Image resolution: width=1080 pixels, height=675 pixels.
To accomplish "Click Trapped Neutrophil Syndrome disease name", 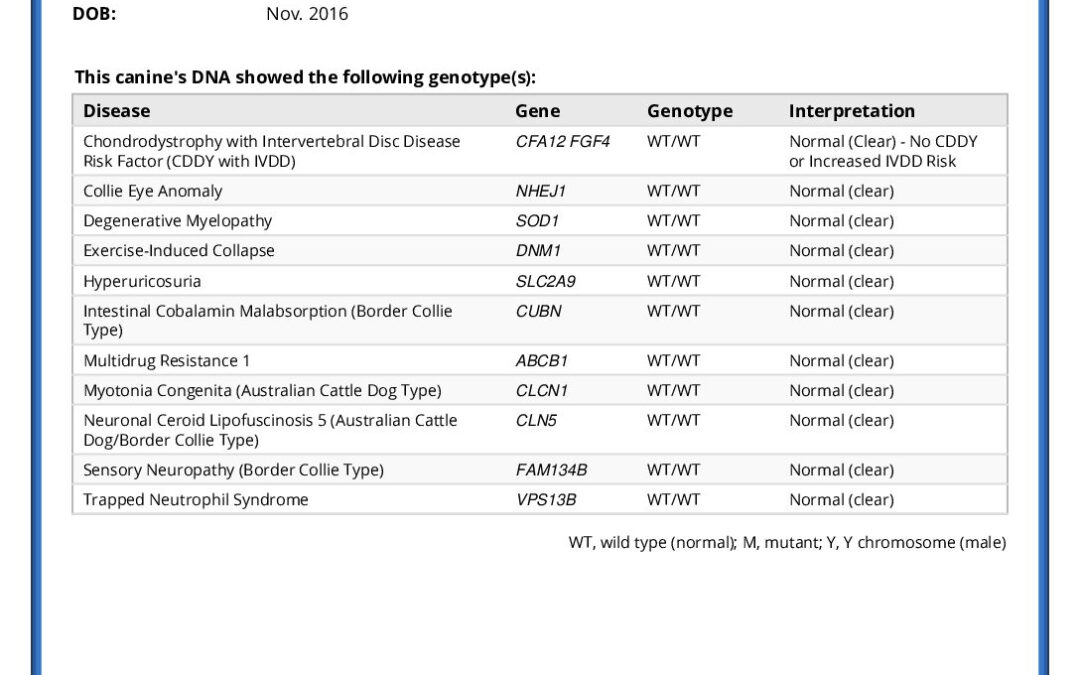I will (196, 499).
